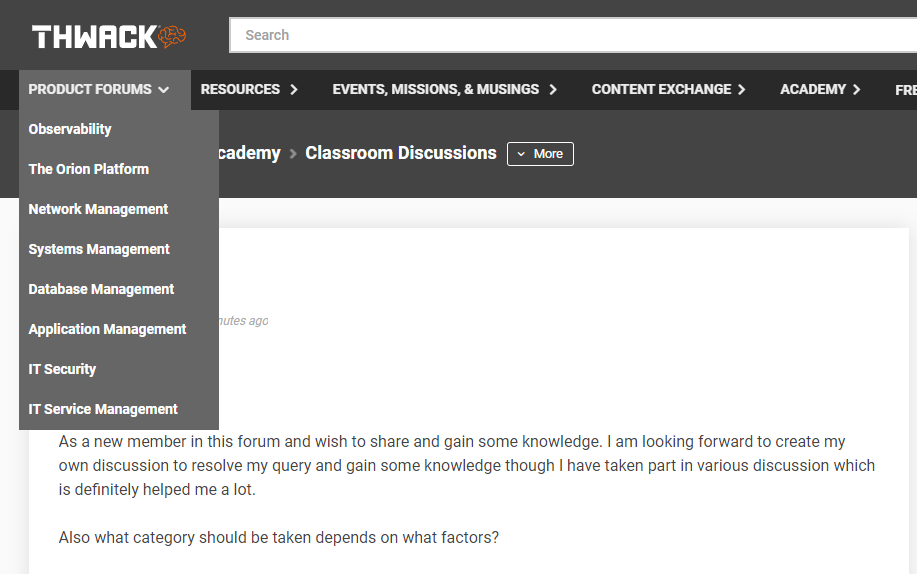Open the More dropdown button
The width and height of the screenshot is (917, 574).
coord(540,154)
